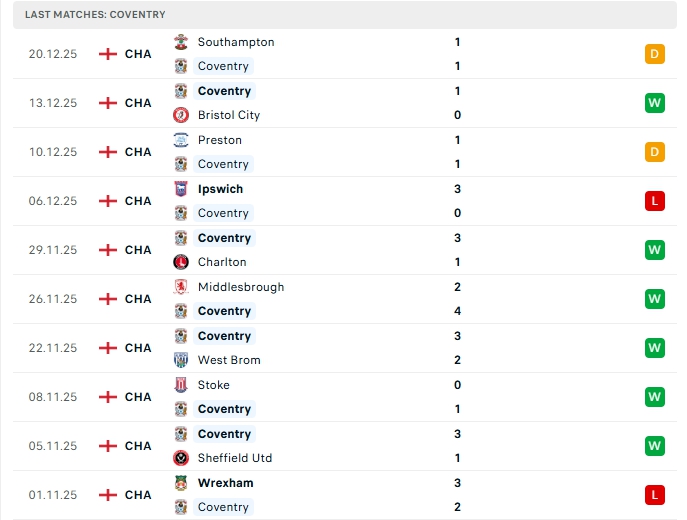Open the Middlesbrough team link
Viewport: 687px width, 520px height.
(241, 287)
